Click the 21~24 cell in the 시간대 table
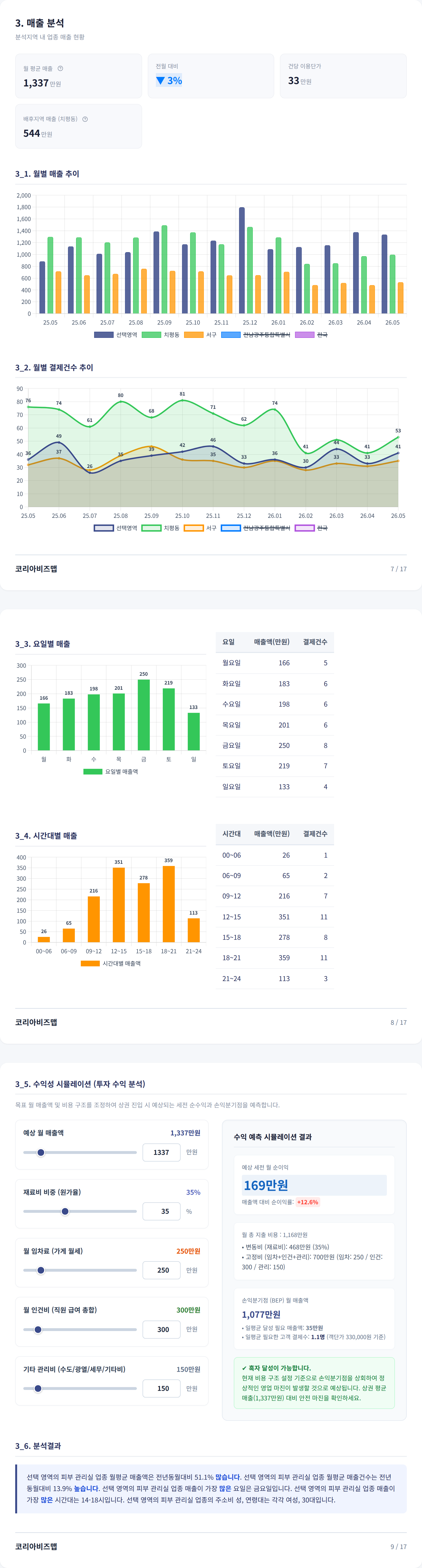The width and height of the screenshot is (422, 1568). tap(231, 979)
